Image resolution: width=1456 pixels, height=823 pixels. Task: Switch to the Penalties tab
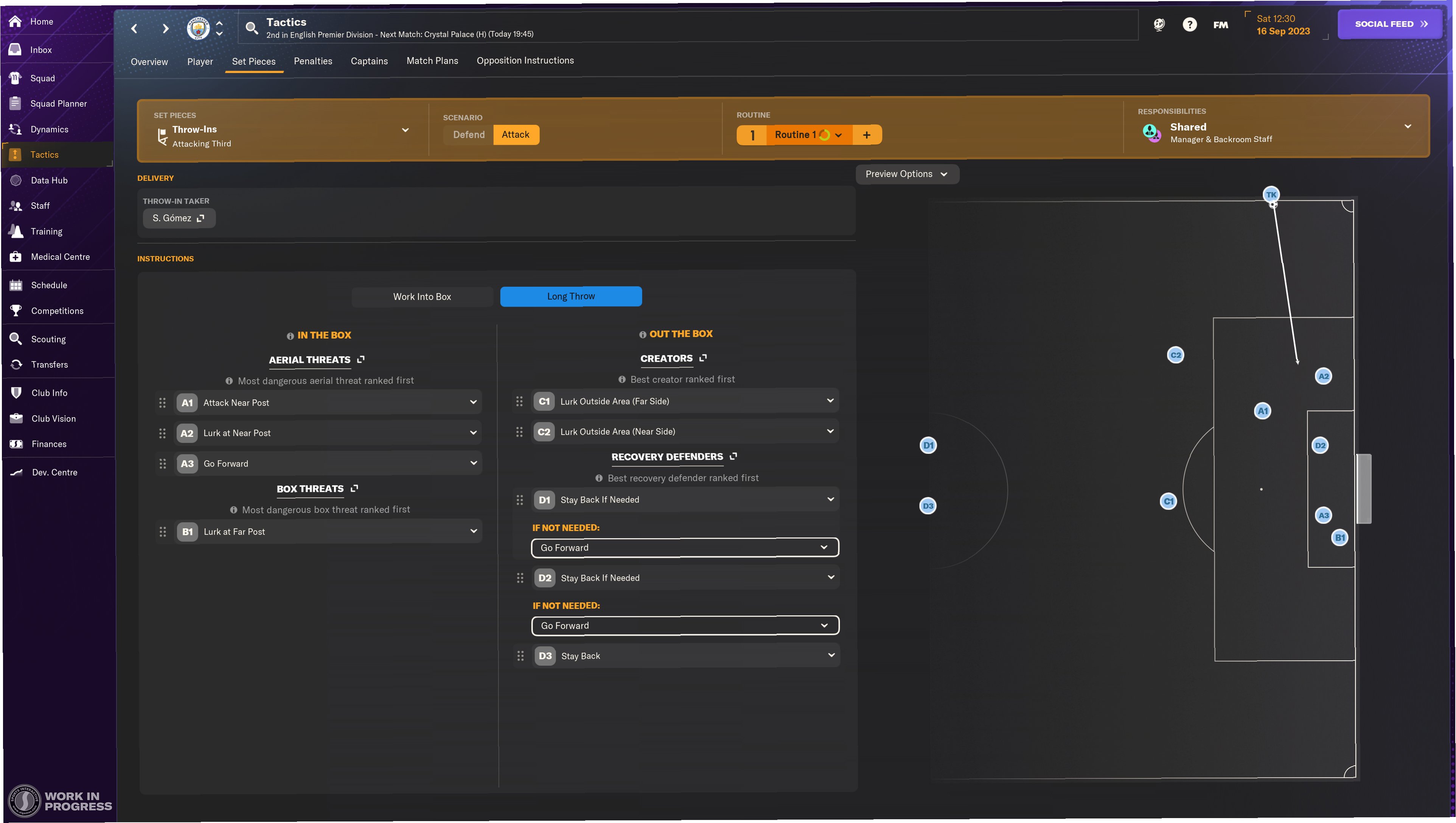(312, 61)
